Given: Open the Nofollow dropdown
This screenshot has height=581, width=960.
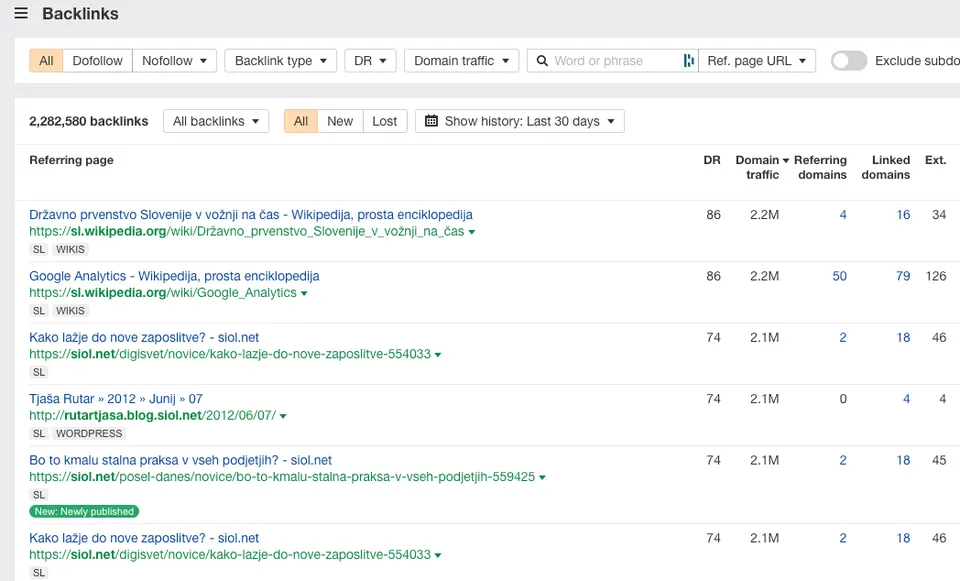Looking at the screenshot, I should click(174, 61).
